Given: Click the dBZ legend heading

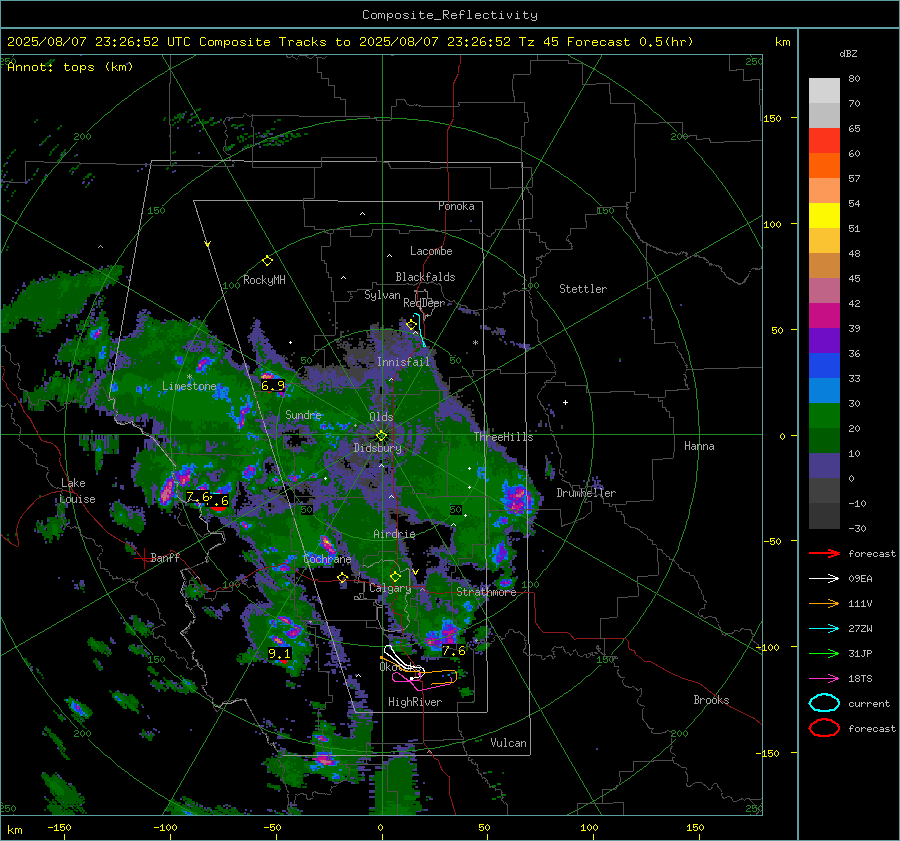Looking at the screenshot, I should tap(848, 54).
